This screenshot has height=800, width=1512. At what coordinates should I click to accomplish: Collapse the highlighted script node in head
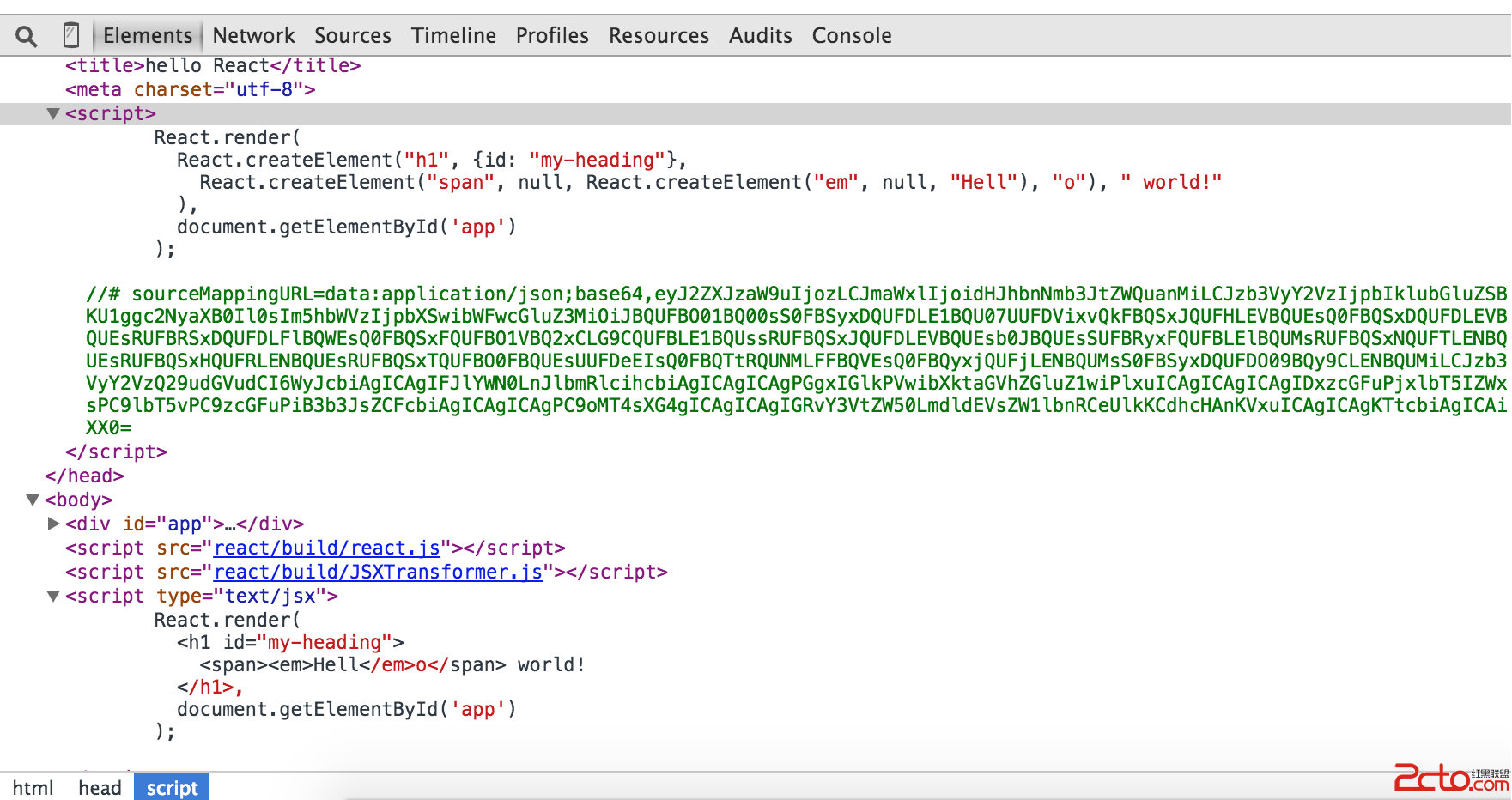pos(53,114)
